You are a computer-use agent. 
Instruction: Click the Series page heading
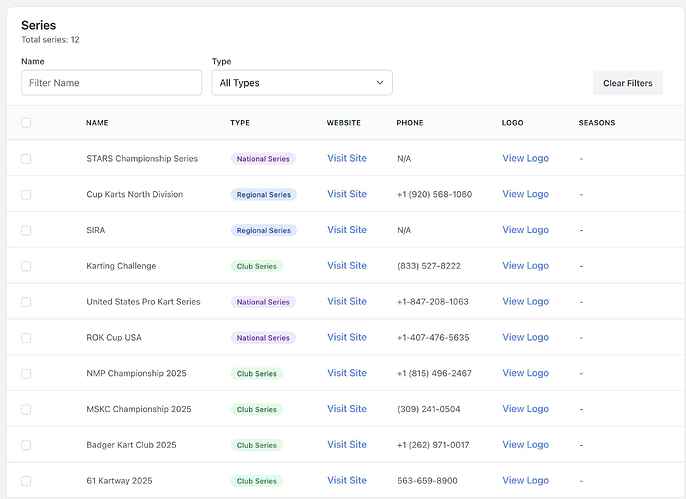tap(38, 25)
